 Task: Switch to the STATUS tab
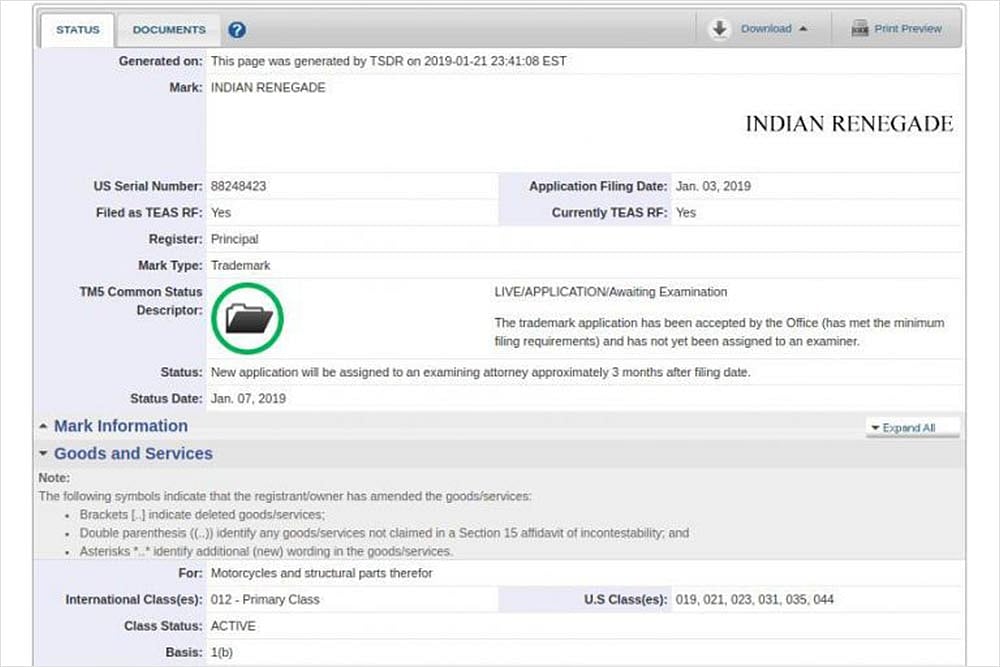[x=78, y=30]
